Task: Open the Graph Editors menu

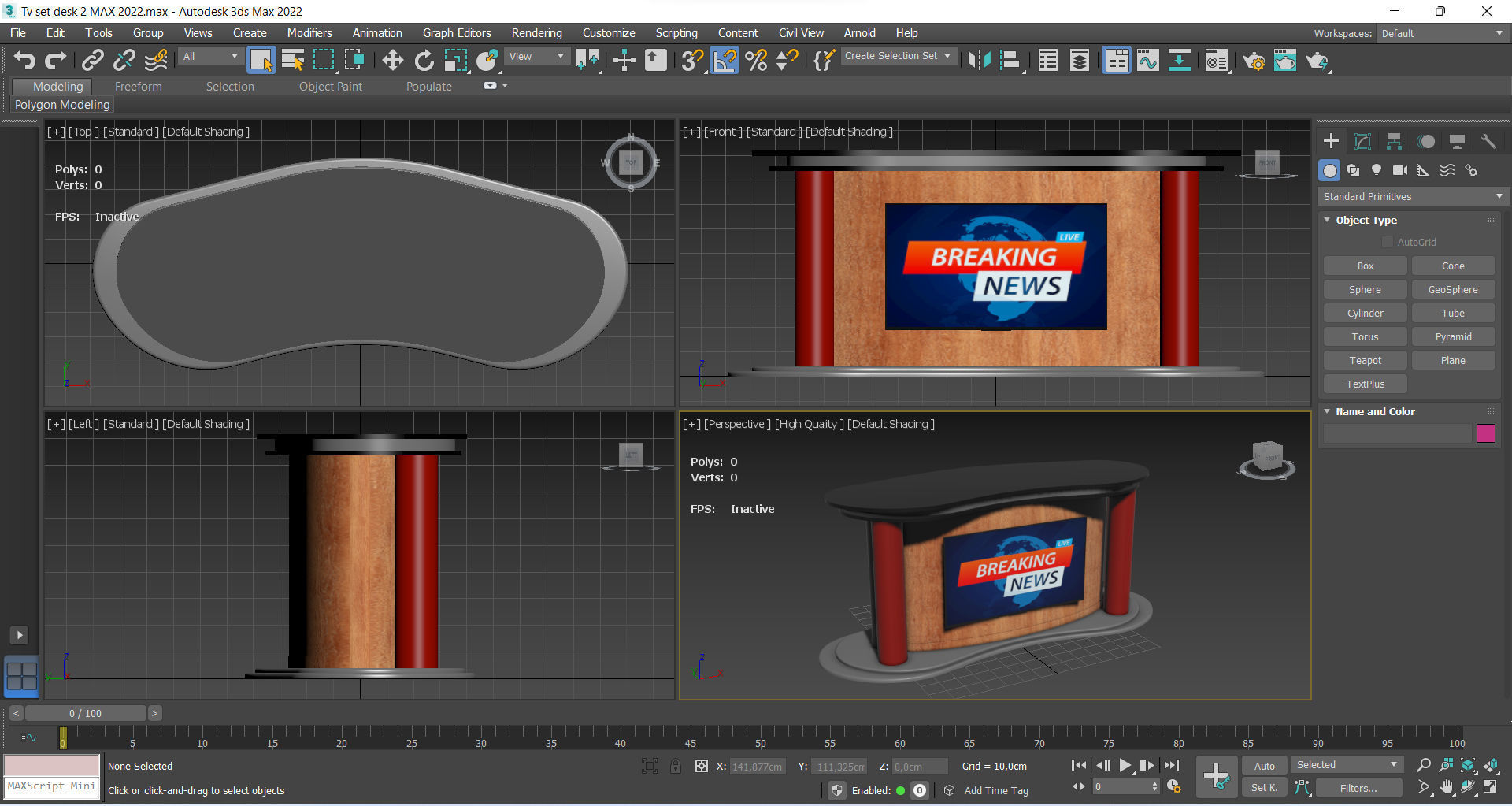Action: (457, 33)
